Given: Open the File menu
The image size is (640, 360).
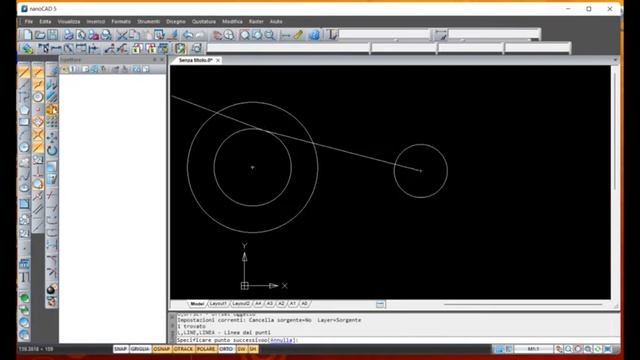Looking at the screenshot, I should (29, 21).
